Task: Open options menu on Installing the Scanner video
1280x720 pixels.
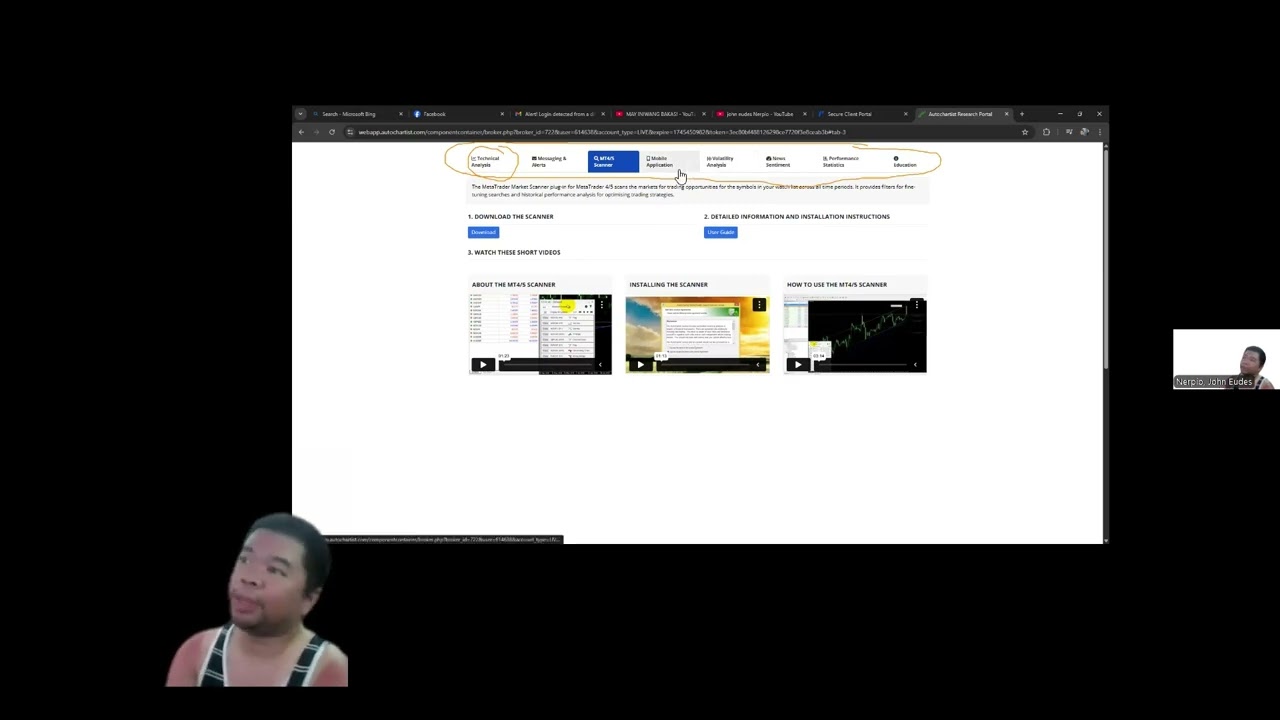Action: click(x=759, y=304)
